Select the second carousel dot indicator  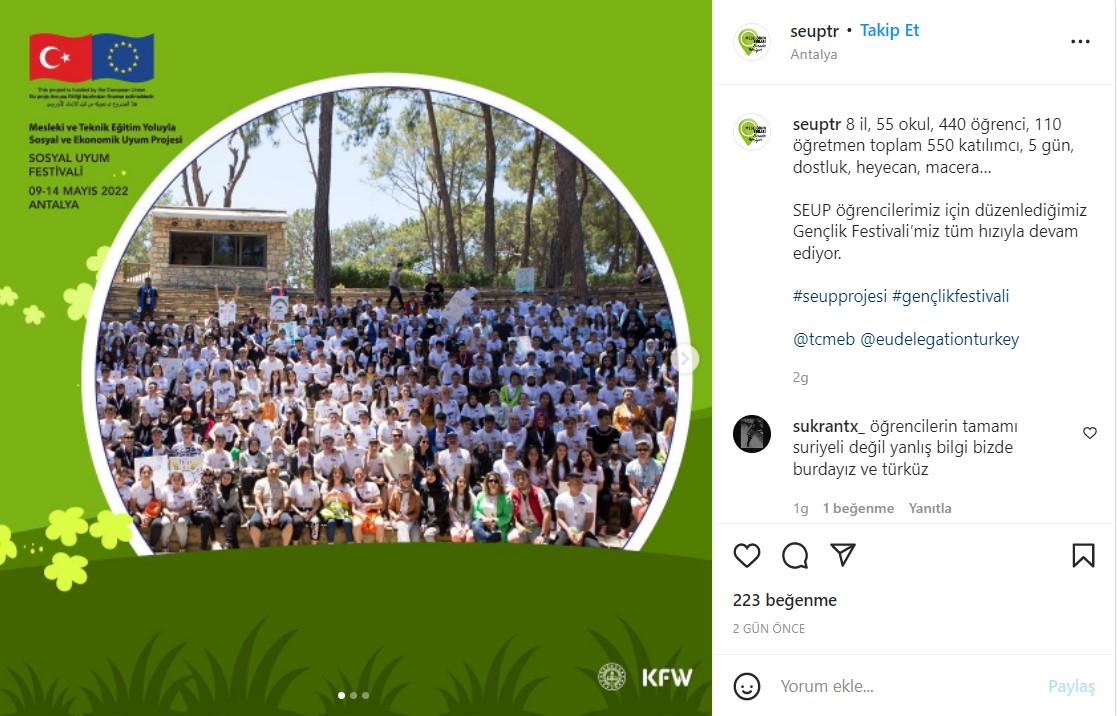pos(353,695)
